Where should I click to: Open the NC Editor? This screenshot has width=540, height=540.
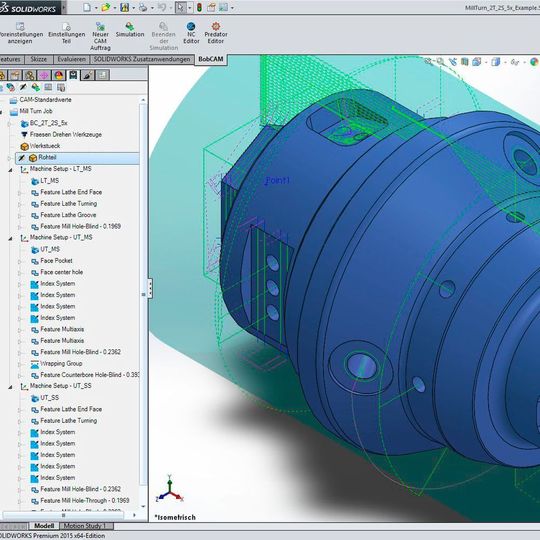tap(191, 33)
